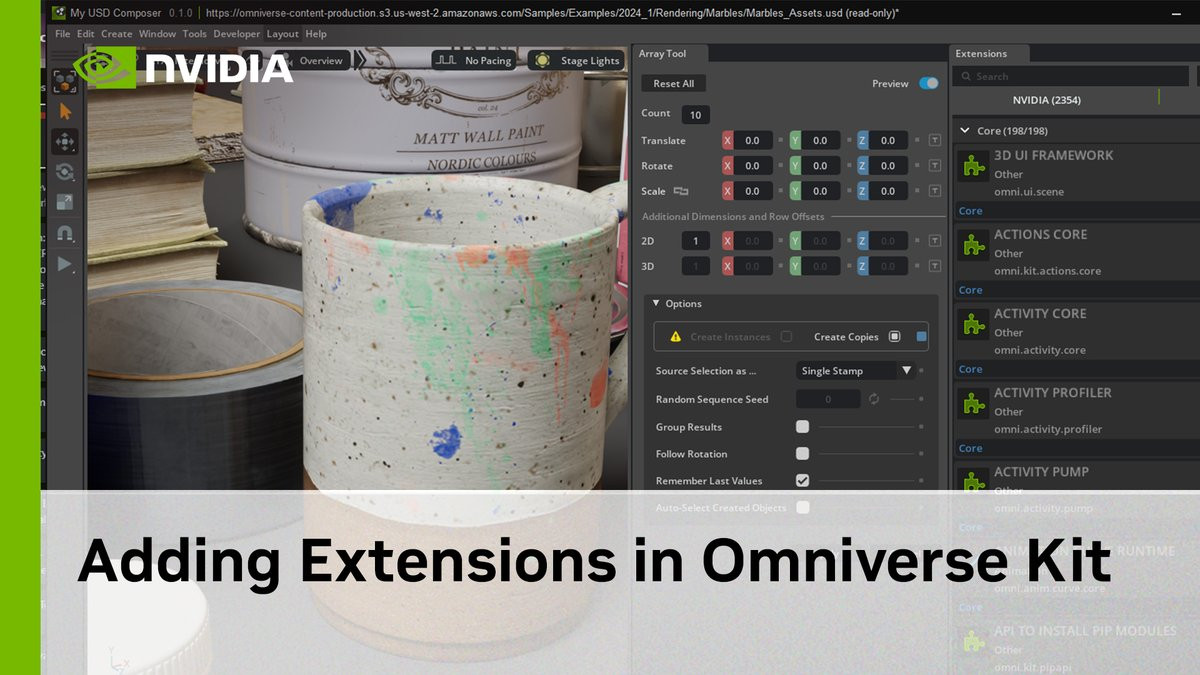Screen dimensions: 1200x675
Task: Check the Follow Rotation checkbox
Action: pos(802,454)
